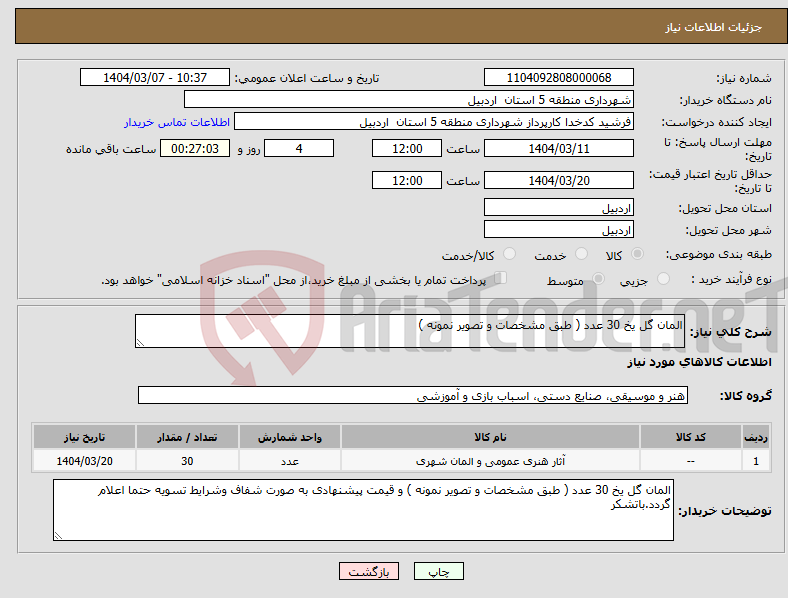Click the resize grip of the buyer notes textarea
Screen dimensions: 788x598
[58, 536]
